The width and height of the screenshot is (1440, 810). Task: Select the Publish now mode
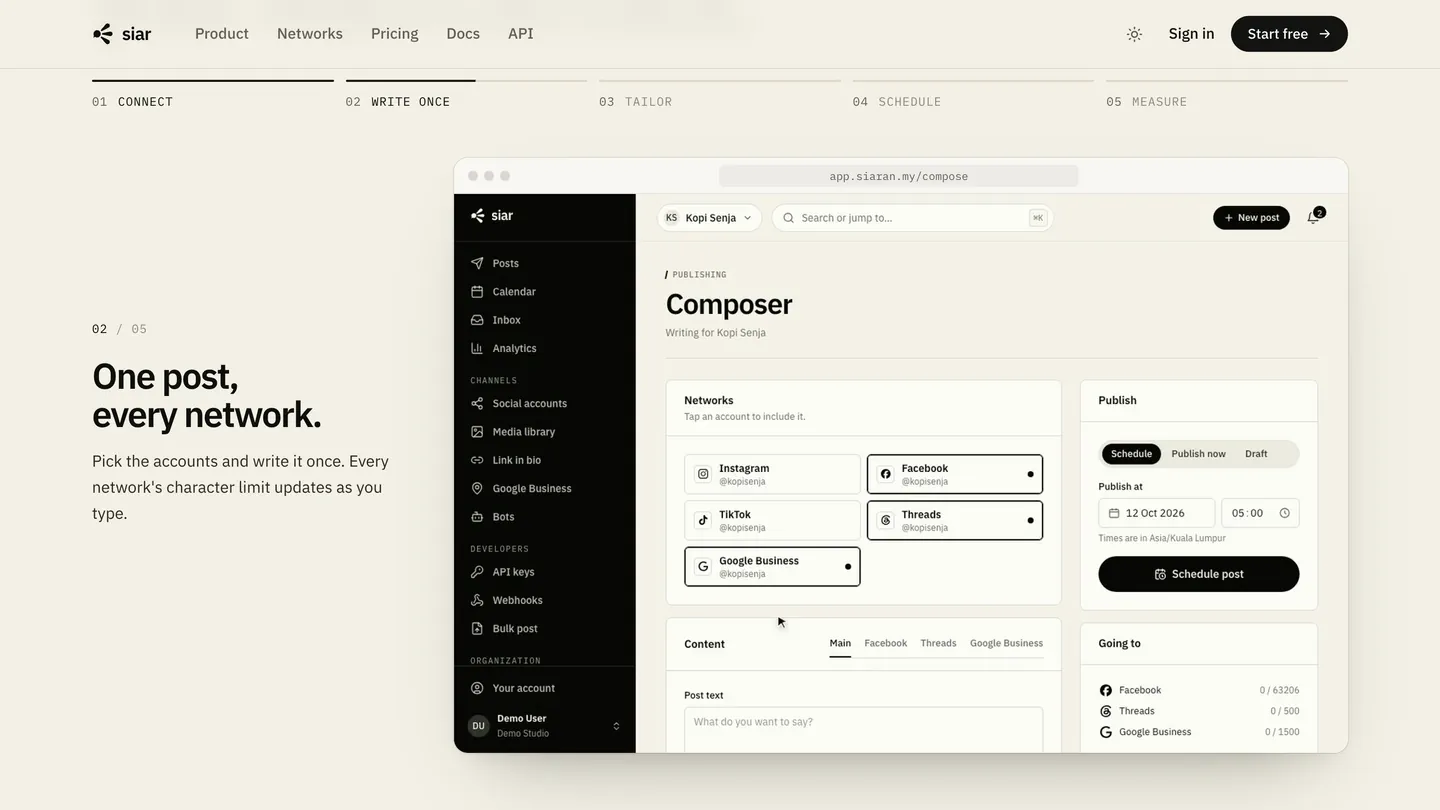pos(1198,454)
